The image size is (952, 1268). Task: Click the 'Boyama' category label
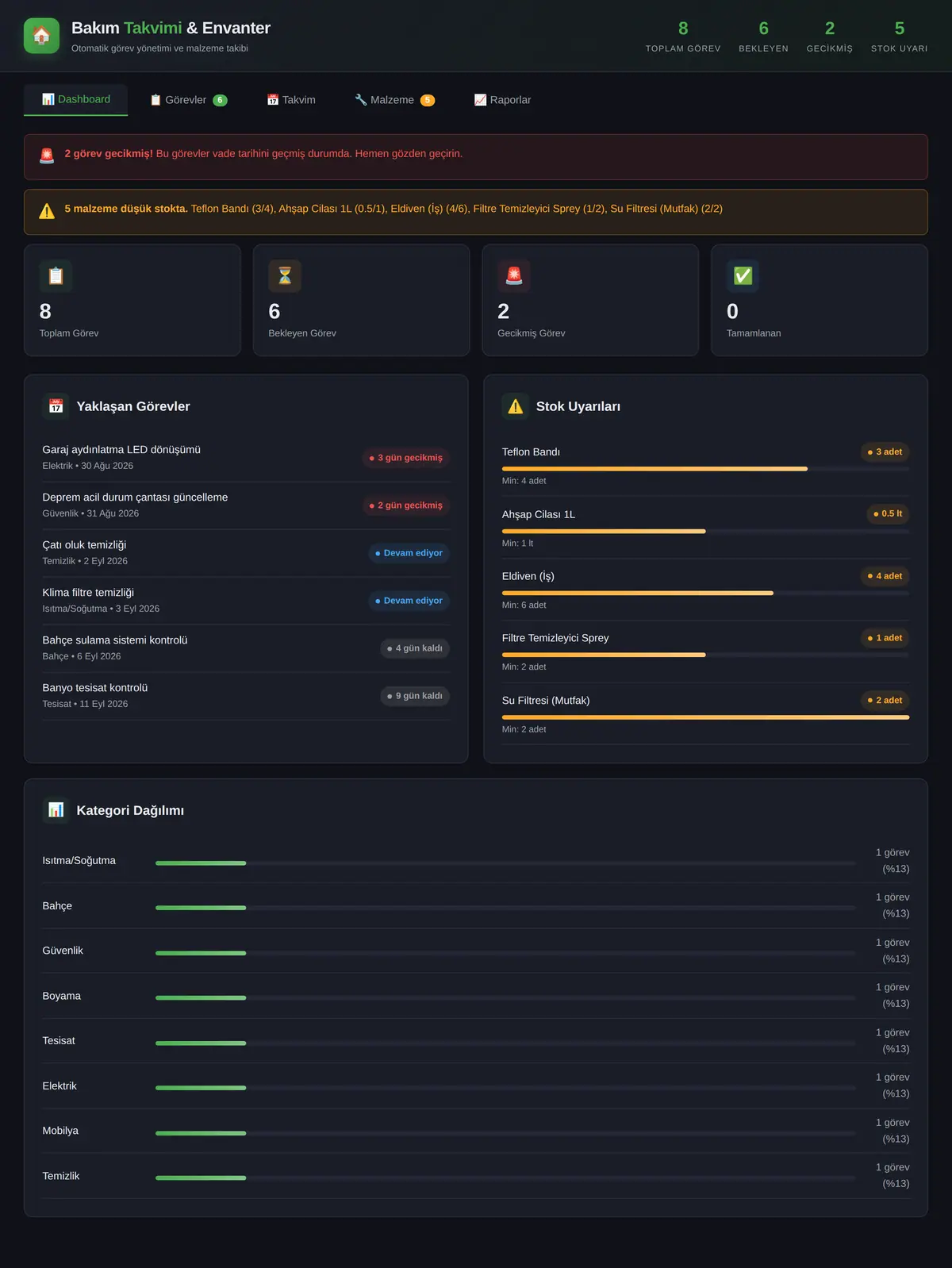pyautogui.click(x=62, y=996)
